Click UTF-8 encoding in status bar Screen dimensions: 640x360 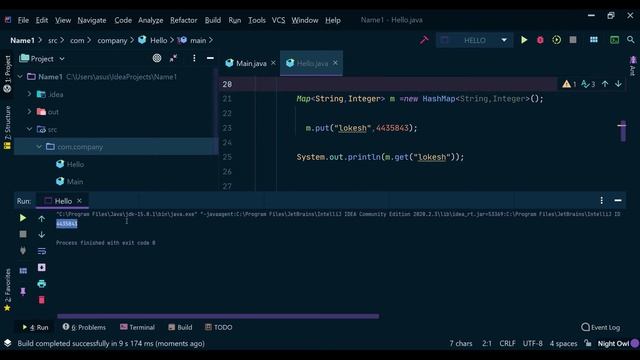533,344
